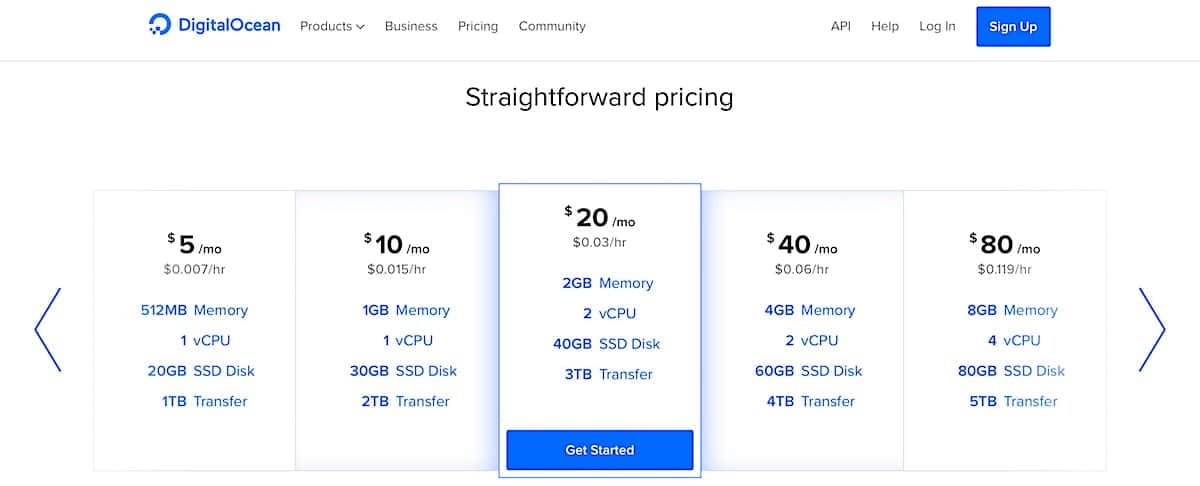Image resolution: width=1200 pixels, height=486 pixels.
Task: Open the Community menu link
Action: point(552,26)
